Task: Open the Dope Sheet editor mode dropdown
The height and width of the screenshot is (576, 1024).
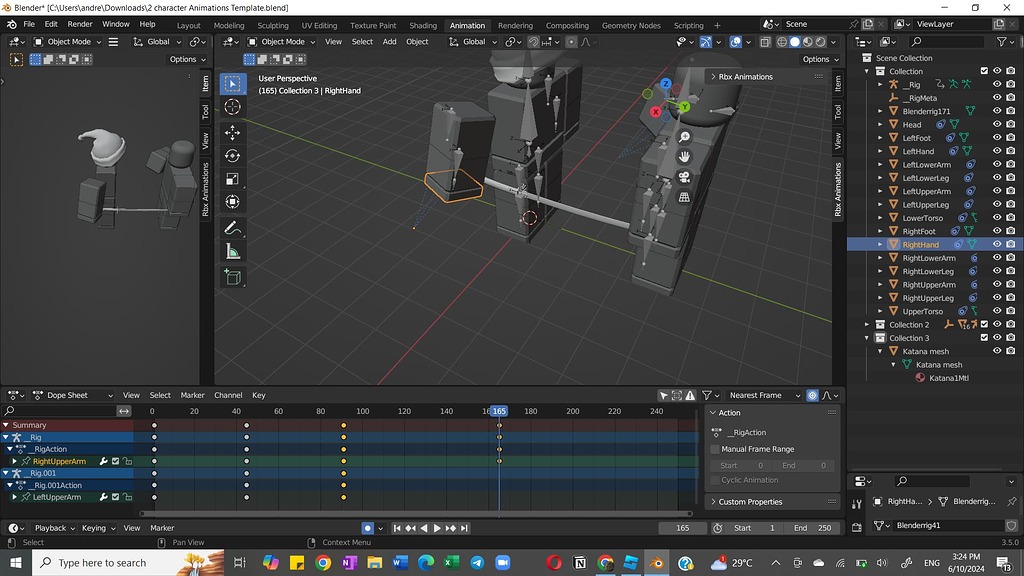Action: pyautogui.click(x=70, y=395)
